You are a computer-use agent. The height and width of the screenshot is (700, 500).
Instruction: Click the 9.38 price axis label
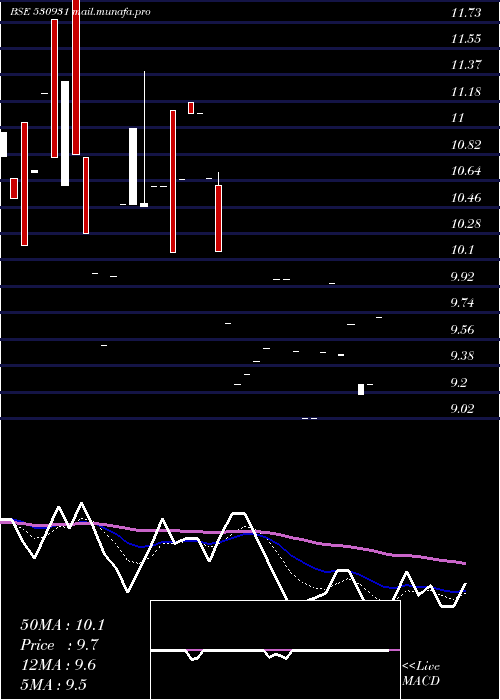462,356
